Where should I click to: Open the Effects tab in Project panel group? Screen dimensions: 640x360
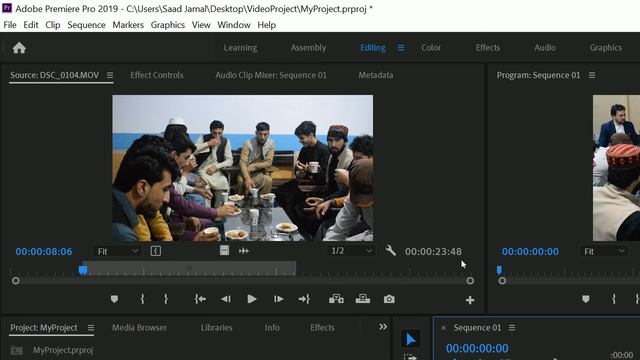322,328
